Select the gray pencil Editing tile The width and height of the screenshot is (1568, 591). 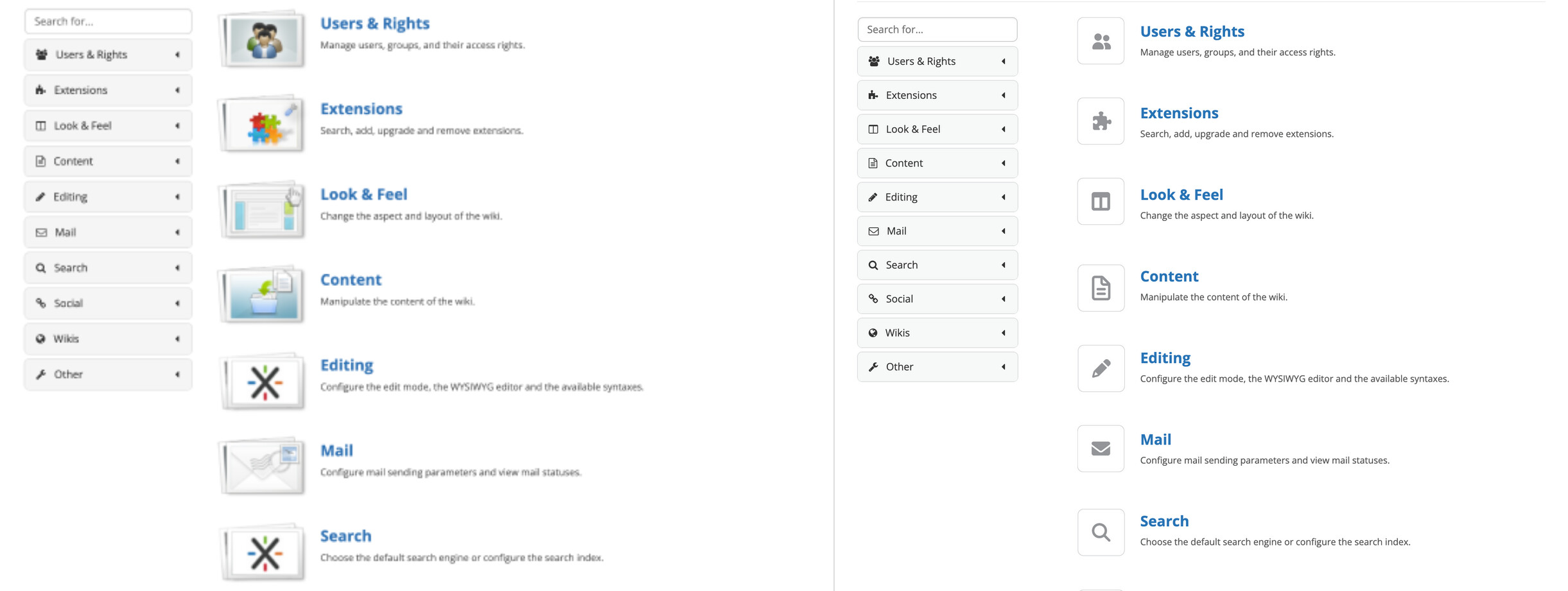point(1101,369)
